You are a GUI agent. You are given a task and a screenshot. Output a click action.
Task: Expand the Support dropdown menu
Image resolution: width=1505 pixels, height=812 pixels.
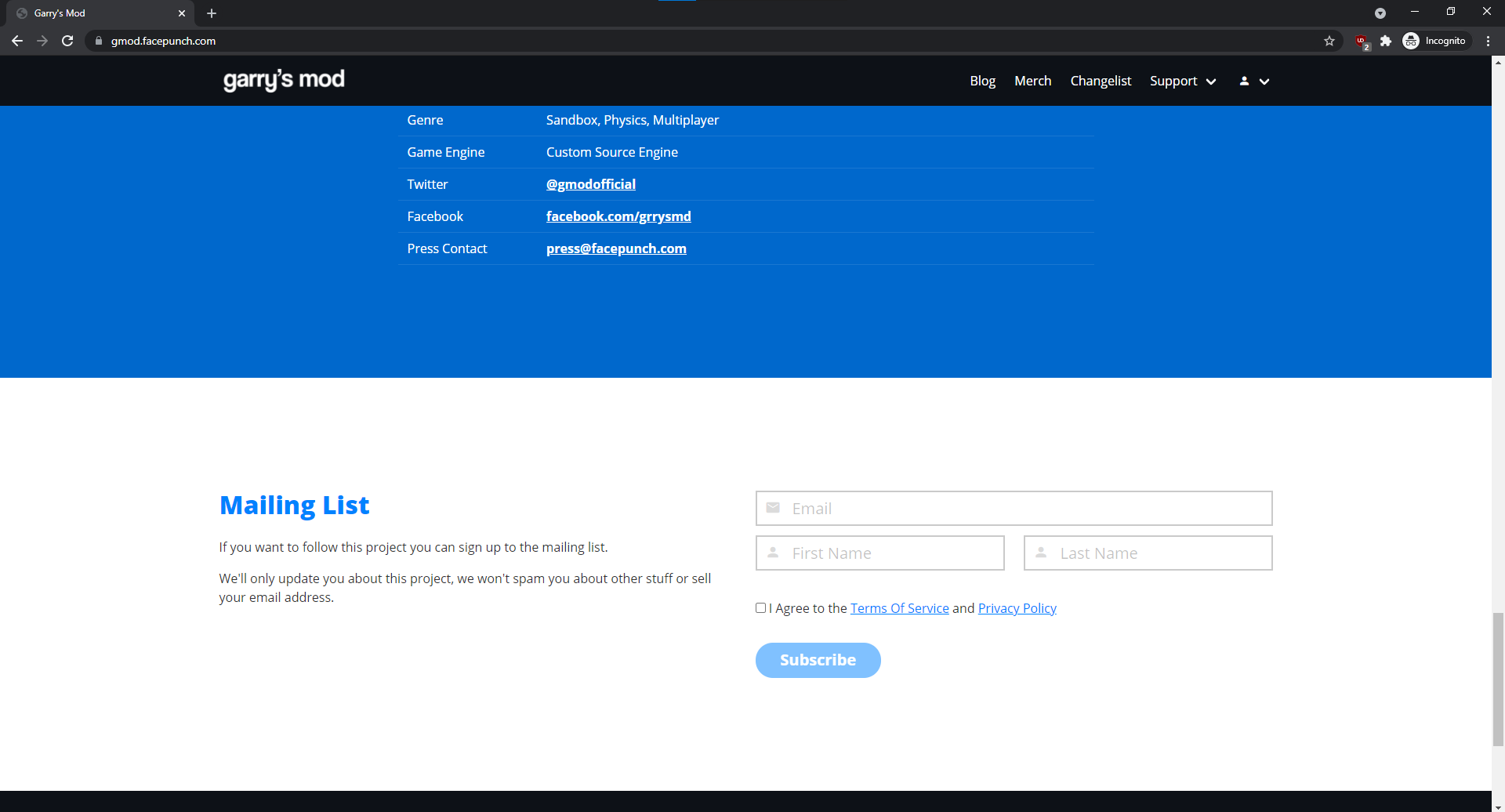tap(1183, 81)
